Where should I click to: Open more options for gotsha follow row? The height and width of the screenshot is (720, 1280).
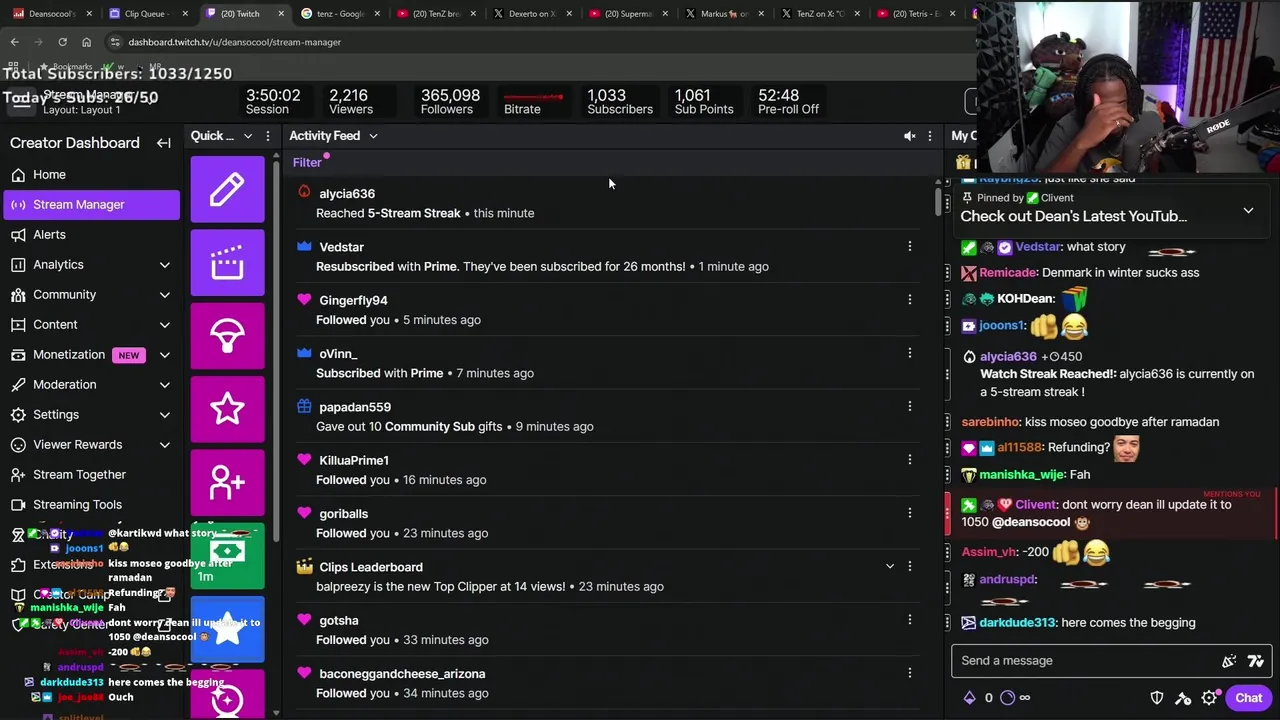tap(909, 619)
